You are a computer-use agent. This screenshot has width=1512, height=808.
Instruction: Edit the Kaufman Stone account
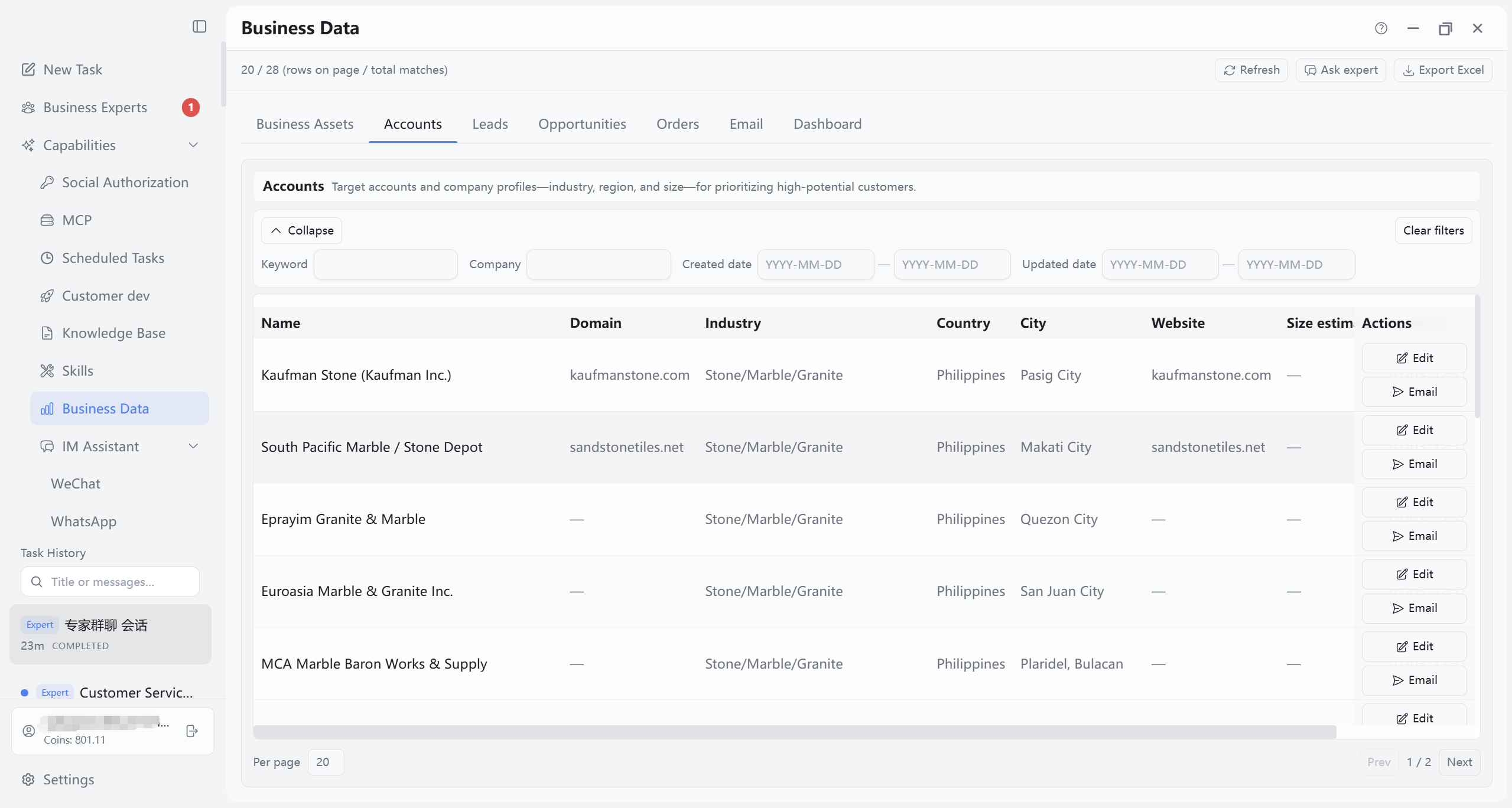(x=1414, y=358)
